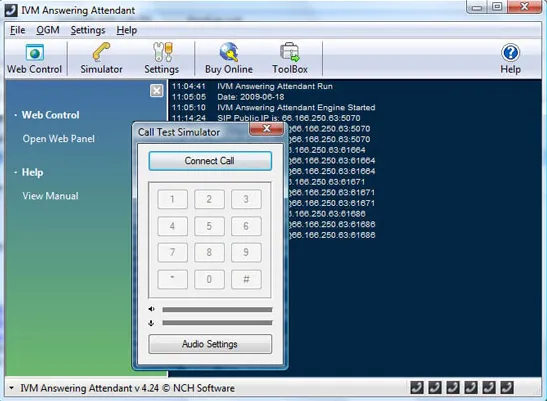Open Audio Settings in the simulator
This screenshot has width=547, height=401.
click(x=210, y=344)
